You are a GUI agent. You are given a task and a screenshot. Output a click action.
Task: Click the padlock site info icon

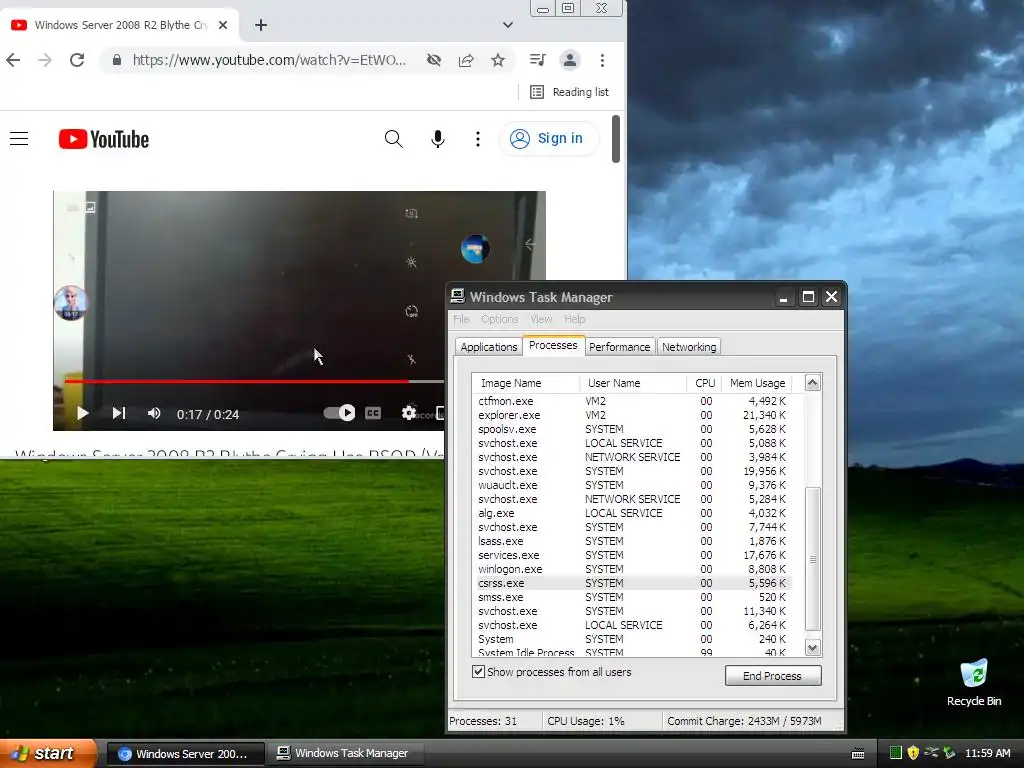pyautogui.click(x=117, y=60)
